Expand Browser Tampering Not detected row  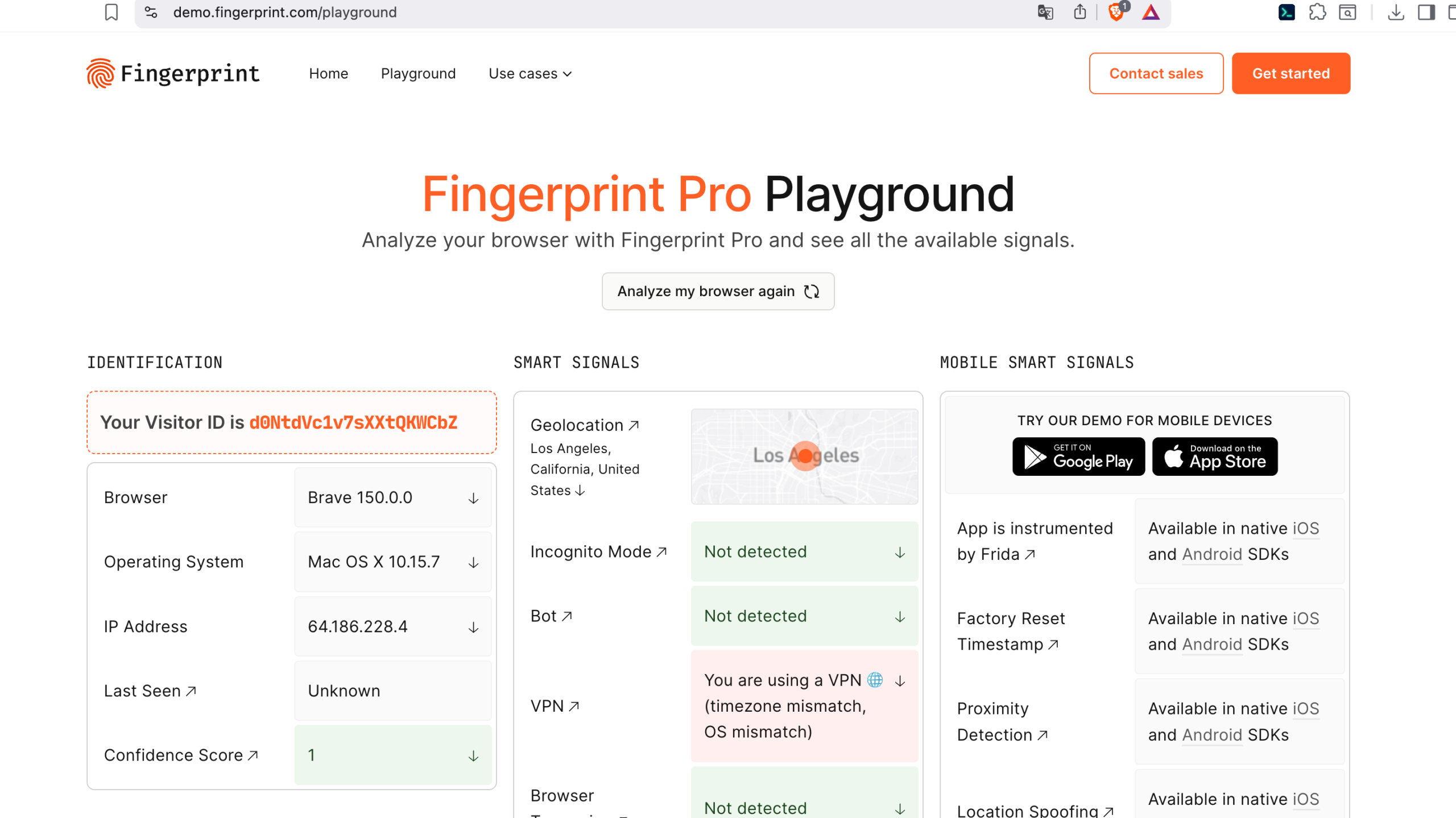[804, 793]
